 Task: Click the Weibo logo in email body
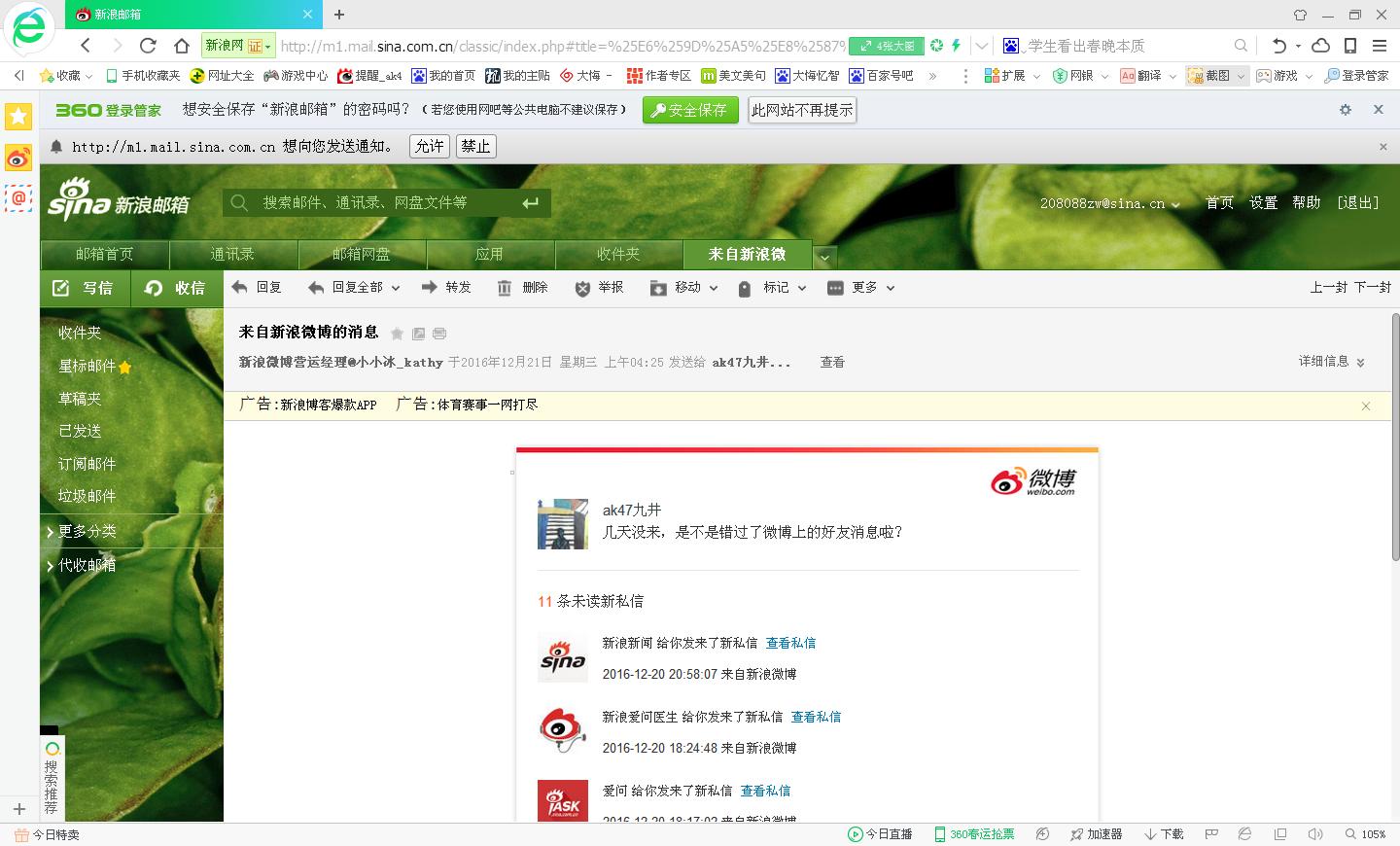click(x=1033, y=481)
